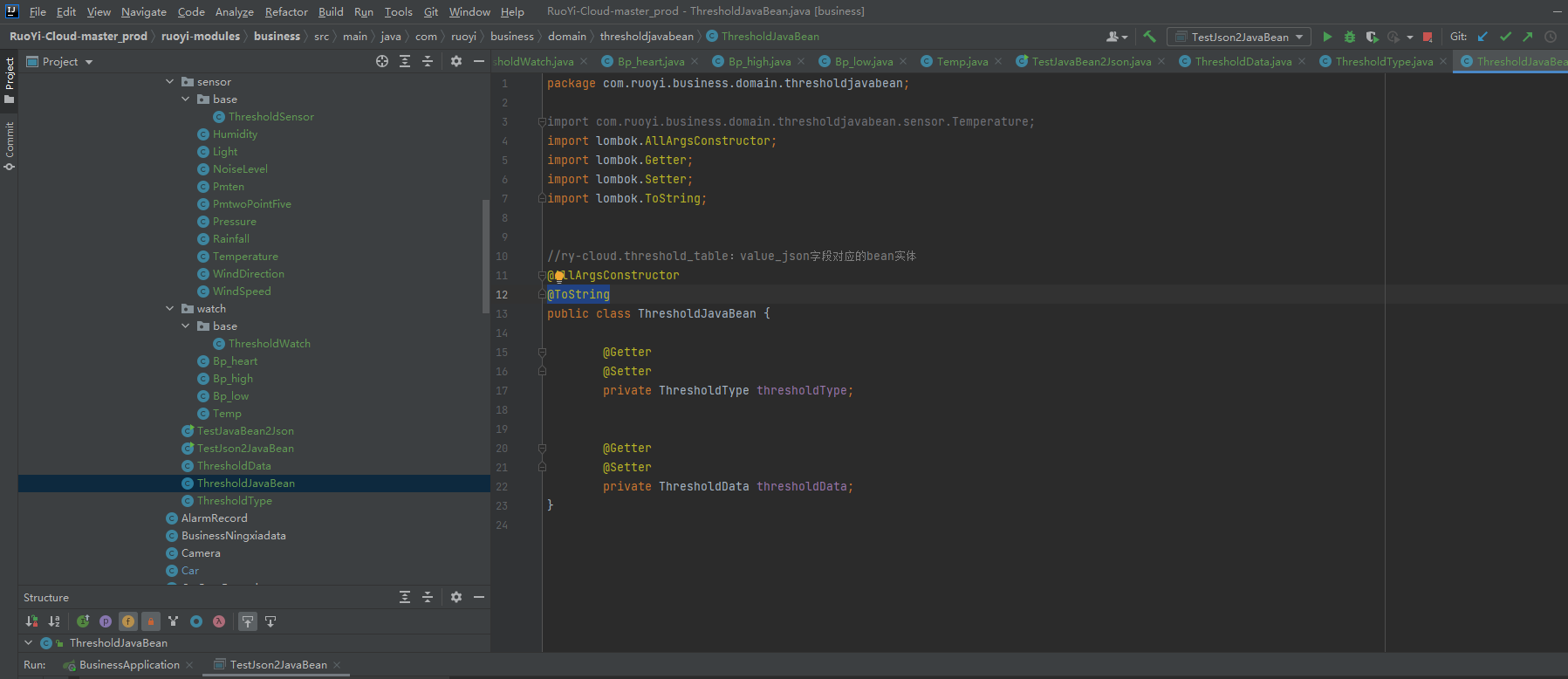This screenshot has width=1568, height=679.
Task: Collapse the watch folder in the project tree
Action: pos(170,309)
